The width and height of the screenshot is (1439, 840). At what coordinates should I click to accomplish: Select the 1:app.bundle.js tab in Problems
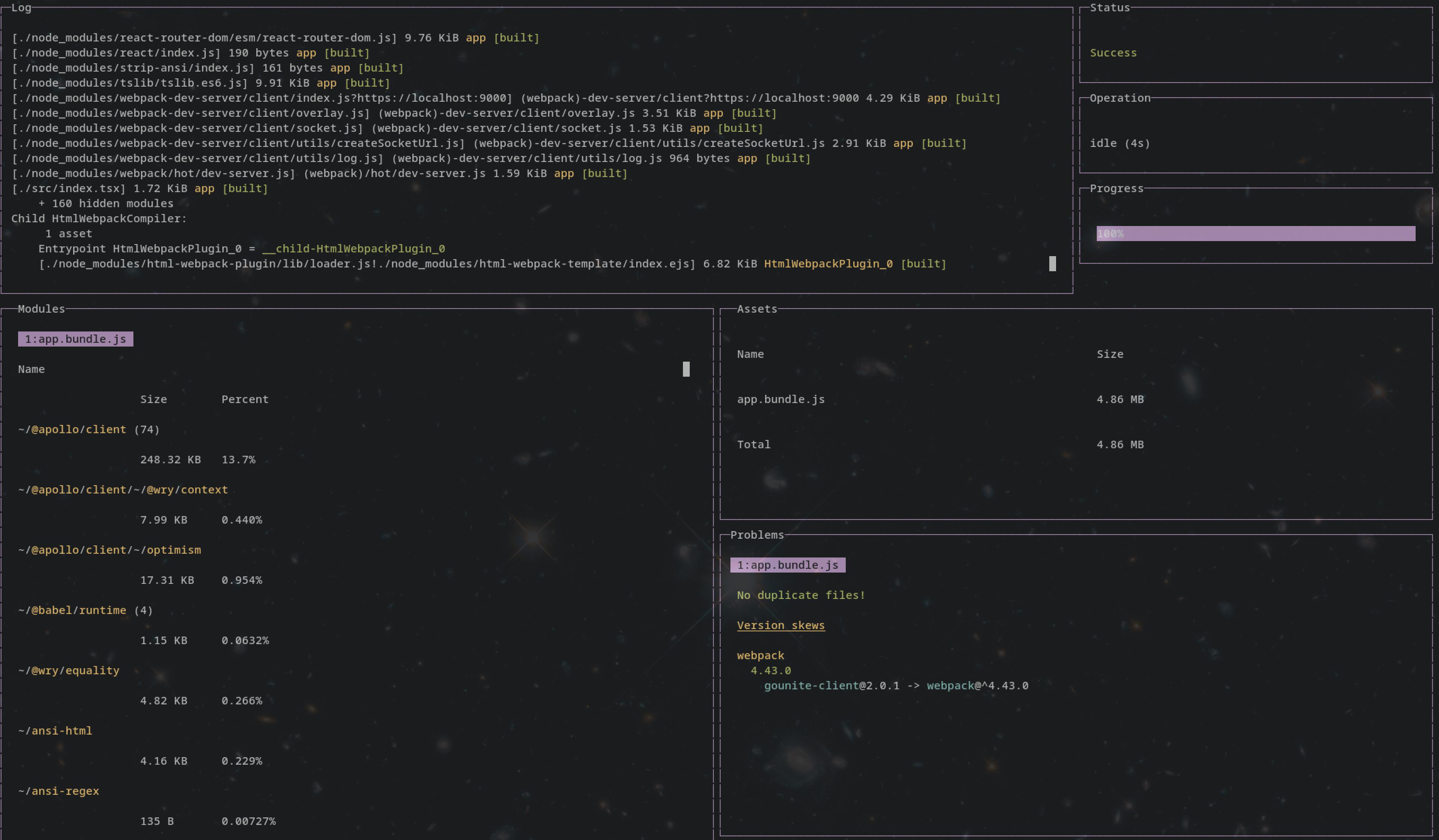787,565
